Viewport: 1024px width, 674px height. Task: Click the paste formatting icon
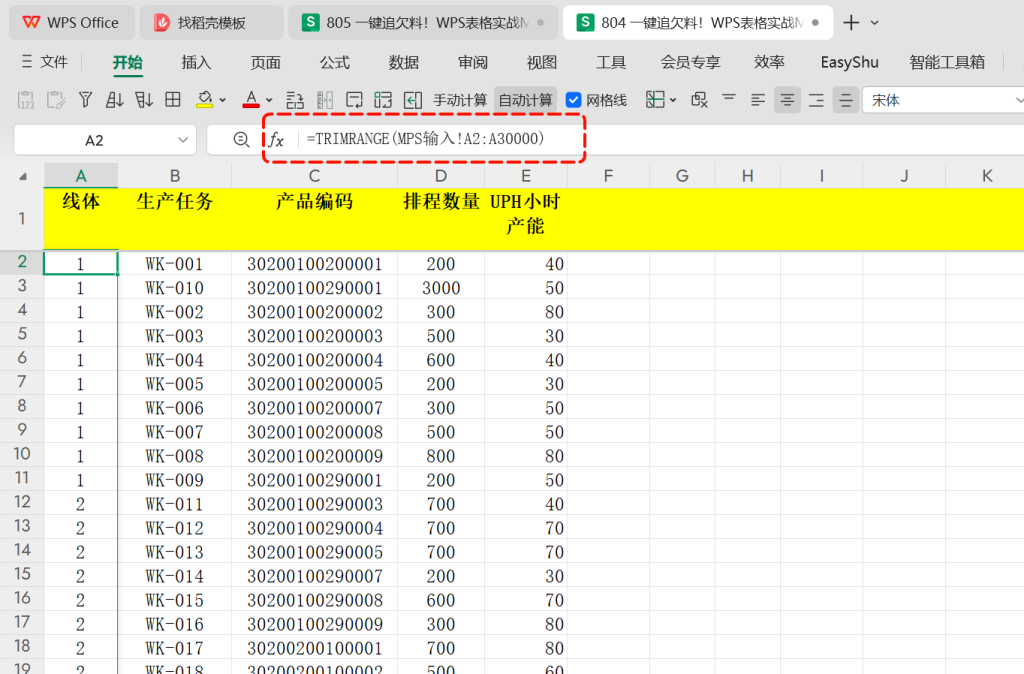[x=56, y=100]
